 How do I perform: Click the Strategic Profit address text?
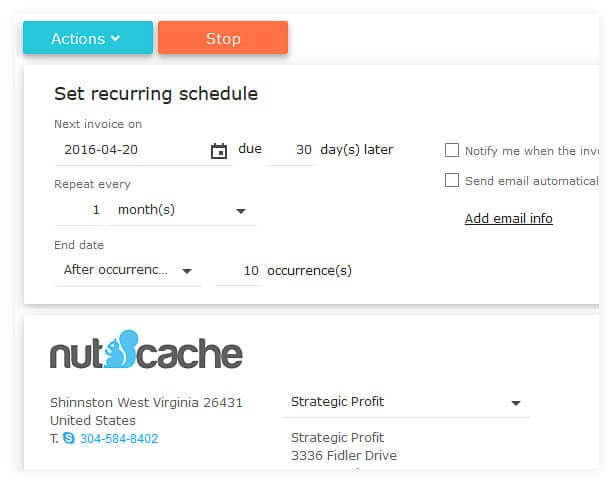coord(343,446)
